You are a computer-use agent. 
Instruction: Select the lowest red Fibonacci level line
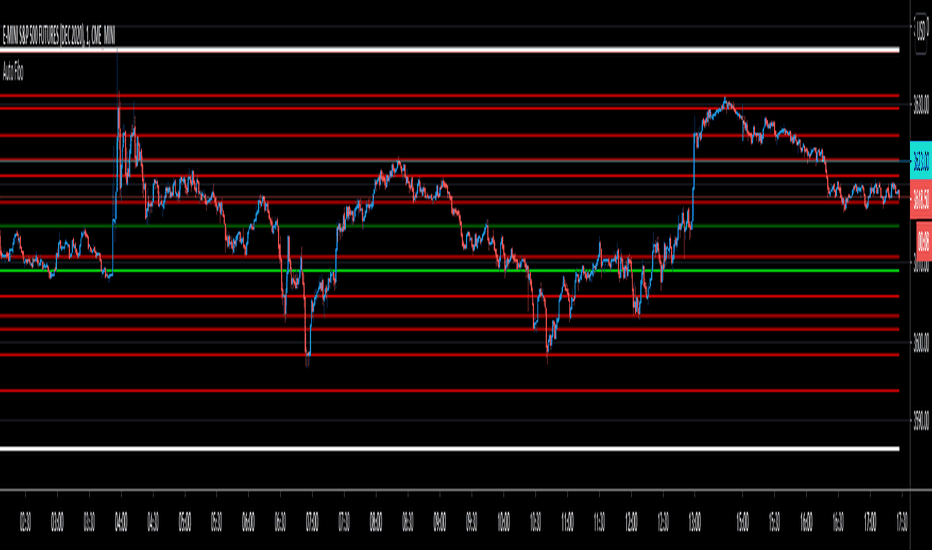point(449,391)
